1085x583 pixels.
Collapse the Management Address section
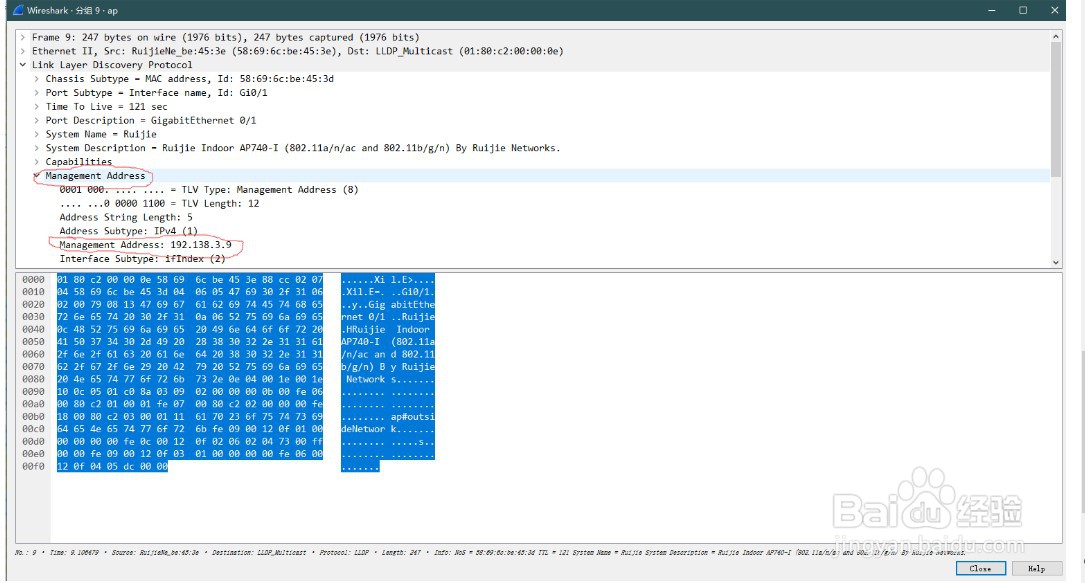click(x=37, y=176)
